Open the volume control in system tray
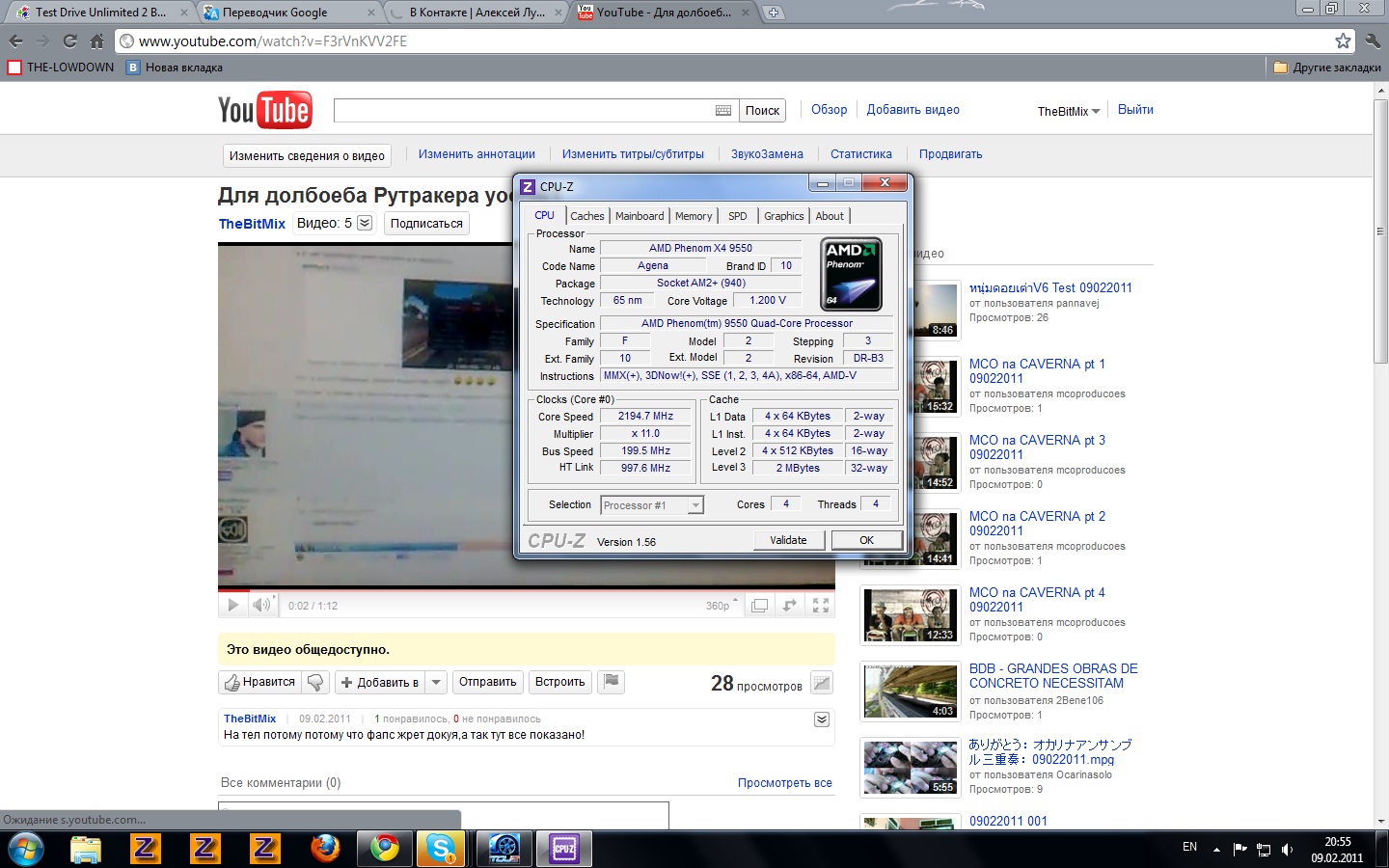Viewport: 1389px width, 868px height. [x=1287, y=850]
